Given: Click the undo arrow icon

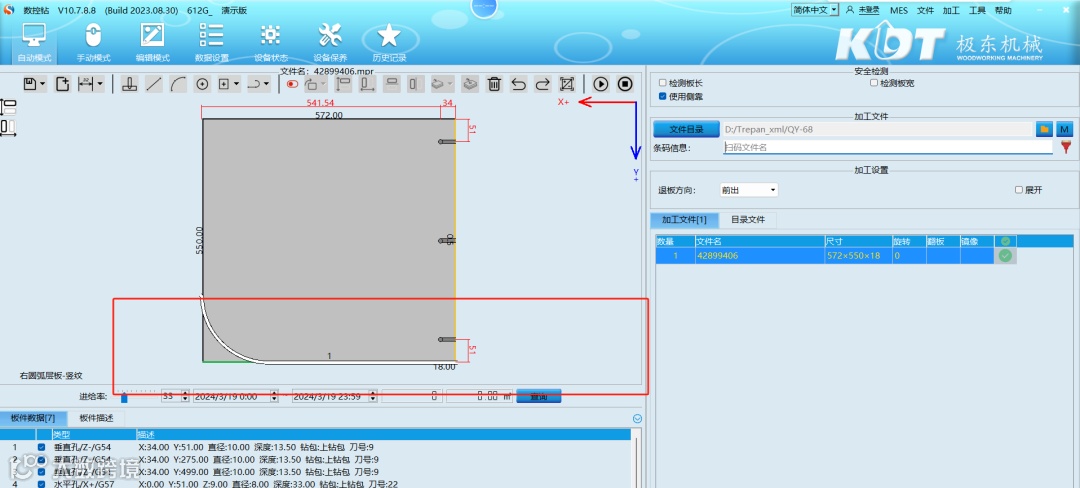Looking at the screenshot, I should click(x=518, y=84).
